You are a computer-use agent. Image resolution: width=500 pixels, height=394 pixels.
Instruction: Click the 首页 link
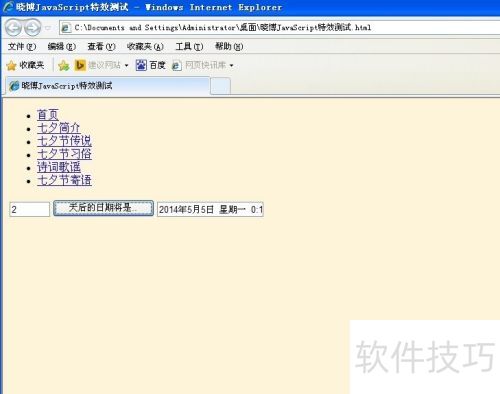point(48,115)
